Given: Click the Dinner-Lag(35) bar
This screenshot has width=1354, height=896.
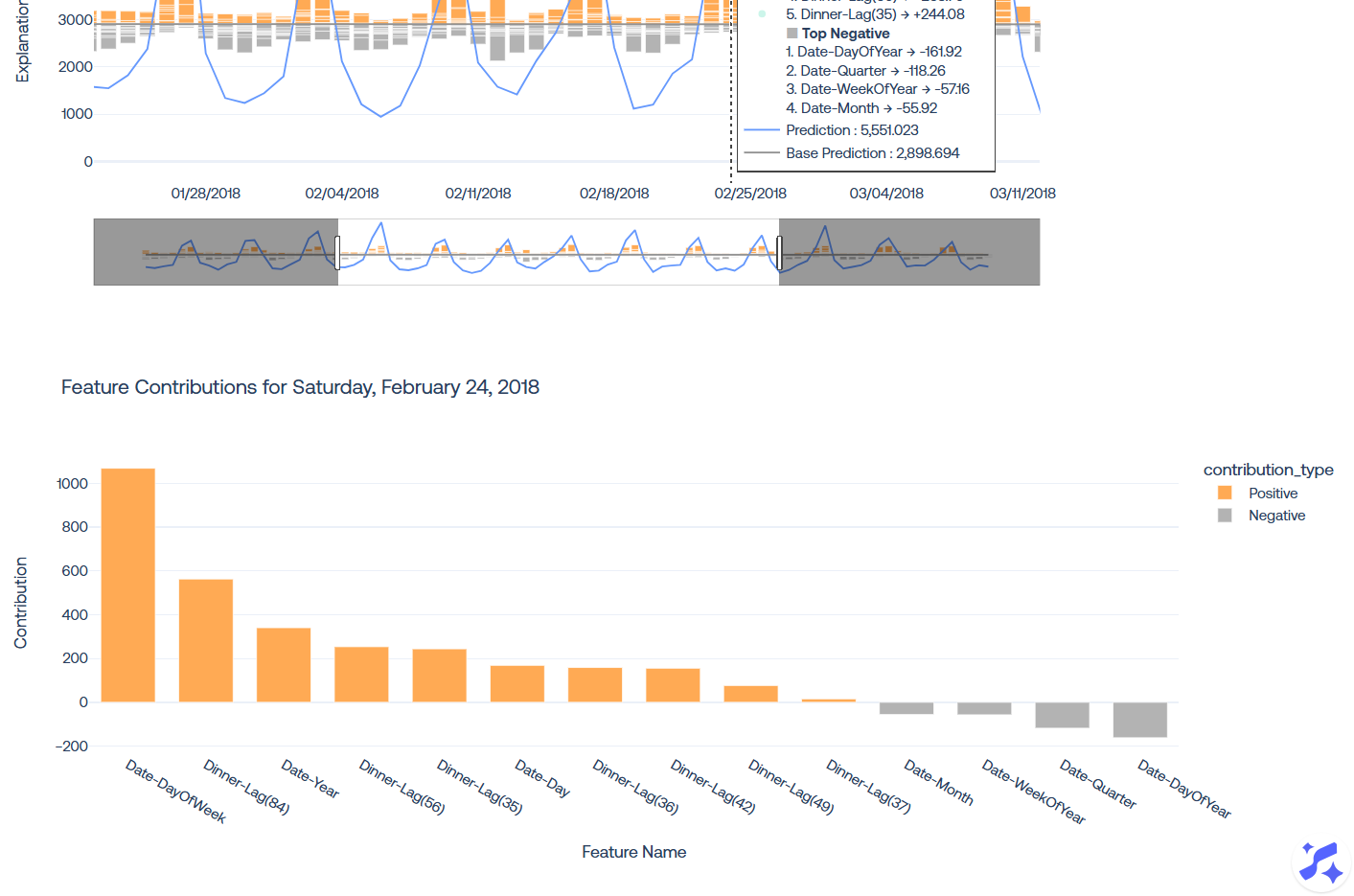Looking at the screenshot, I should tap(439, 676).
